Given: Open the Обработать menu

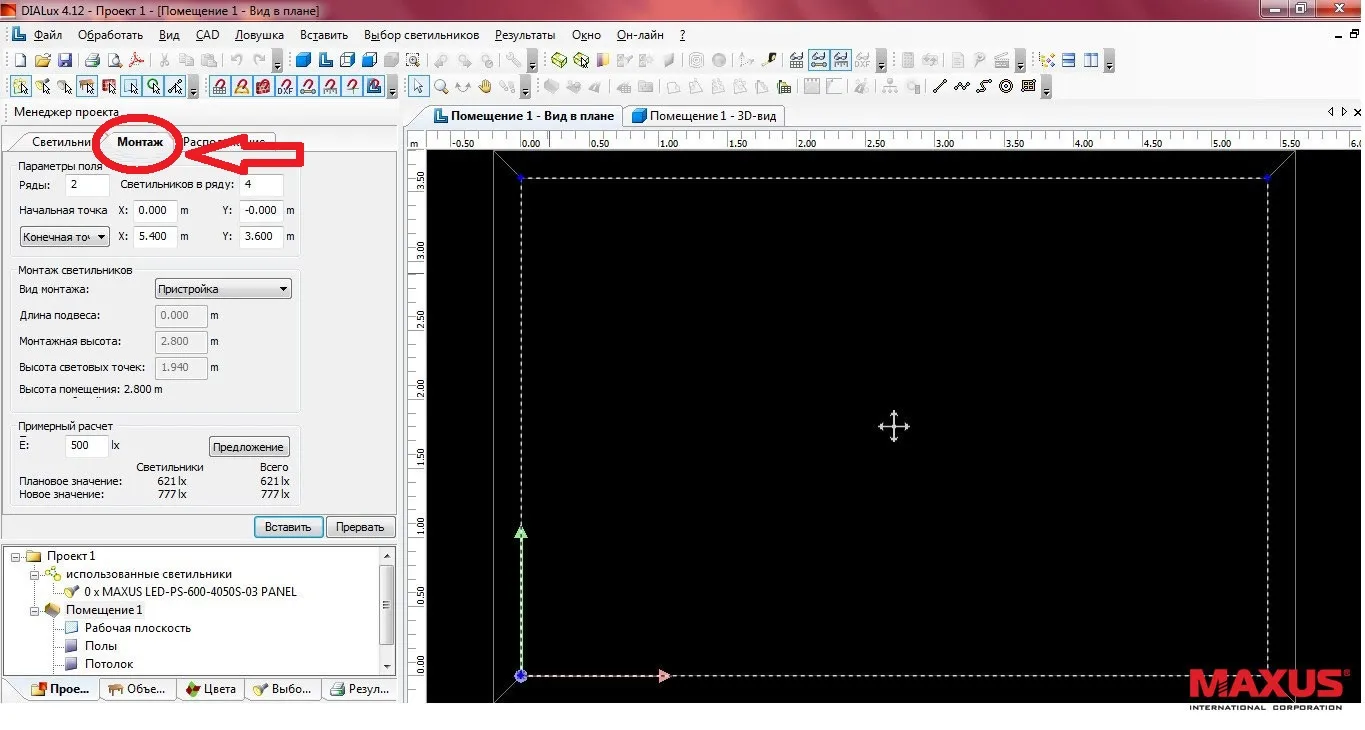Looking at the screenshot, I should (x=111, y=35).
